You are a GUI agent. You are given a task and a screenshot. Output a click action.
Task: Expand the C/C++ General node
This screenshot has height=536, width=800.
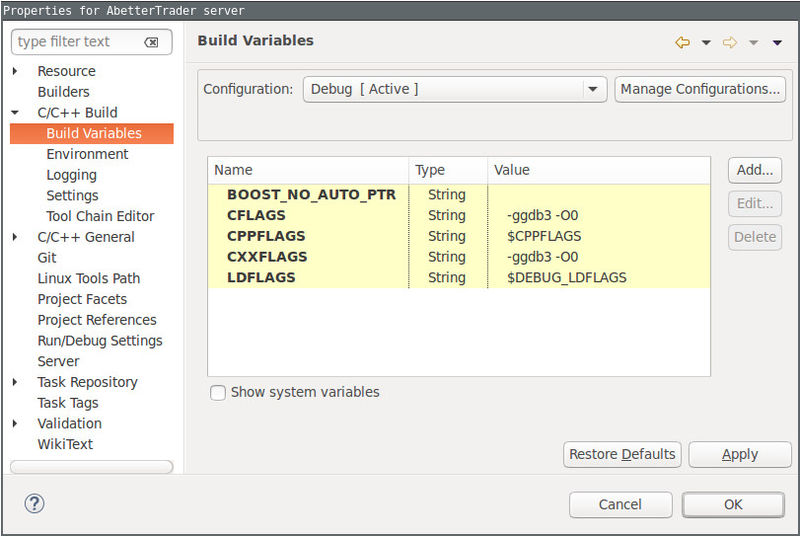pos(15,237)
